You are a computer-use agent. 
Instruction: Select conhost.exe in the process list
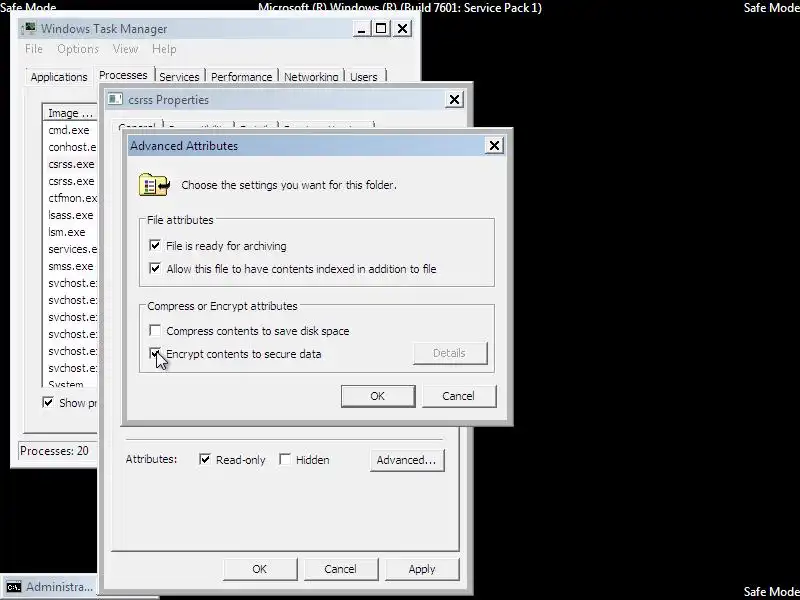[70, 147]
